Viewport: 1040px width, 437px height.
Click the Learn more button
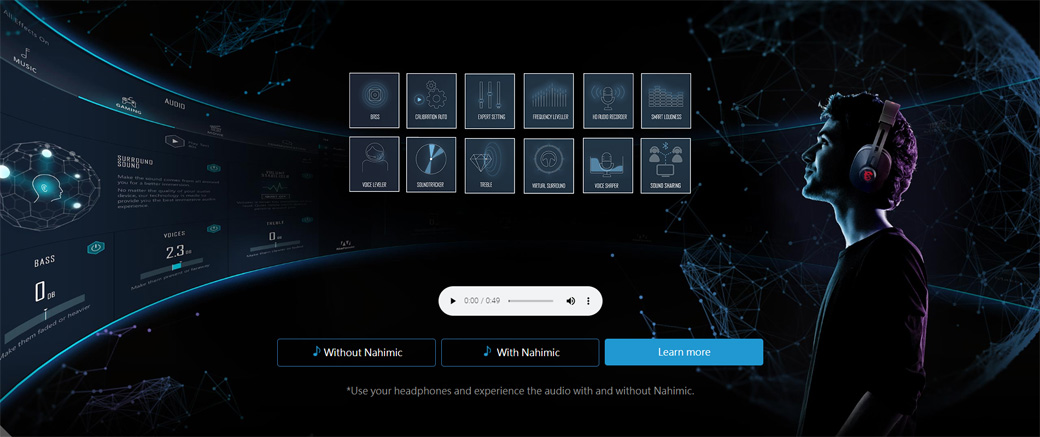tap(684, 352)
